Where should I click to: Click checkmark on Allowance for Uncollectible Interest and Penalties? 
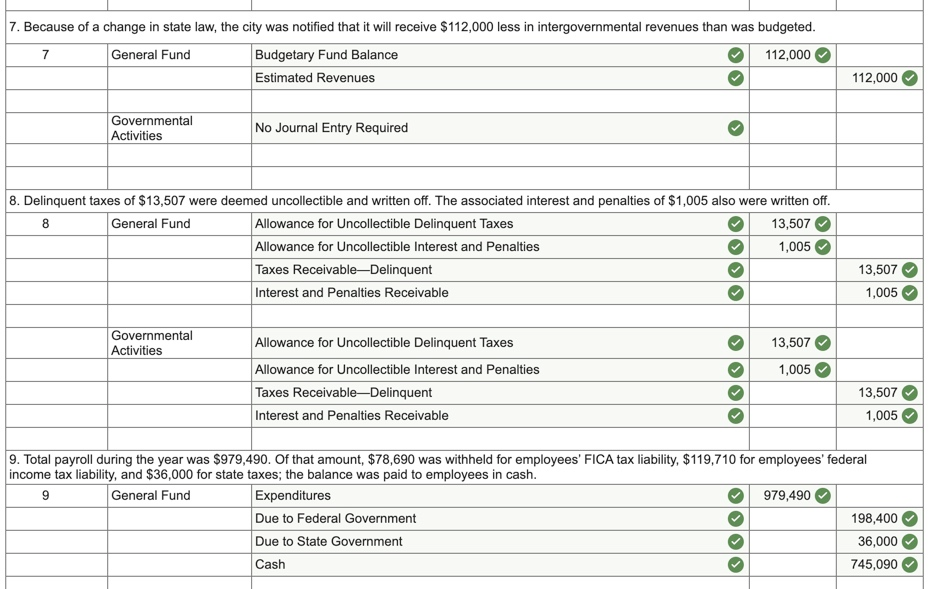(736, 246)
